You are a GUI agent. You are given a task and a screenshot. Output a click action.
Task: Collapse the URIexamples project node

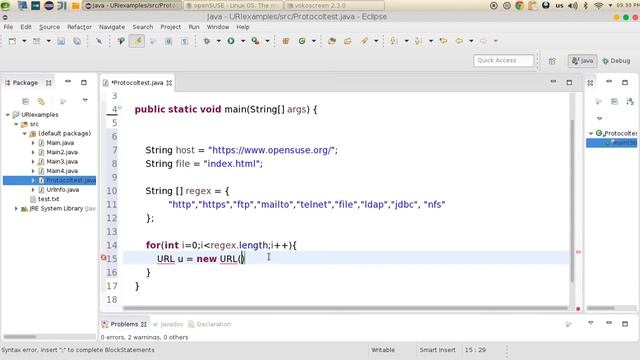[8, 115]
